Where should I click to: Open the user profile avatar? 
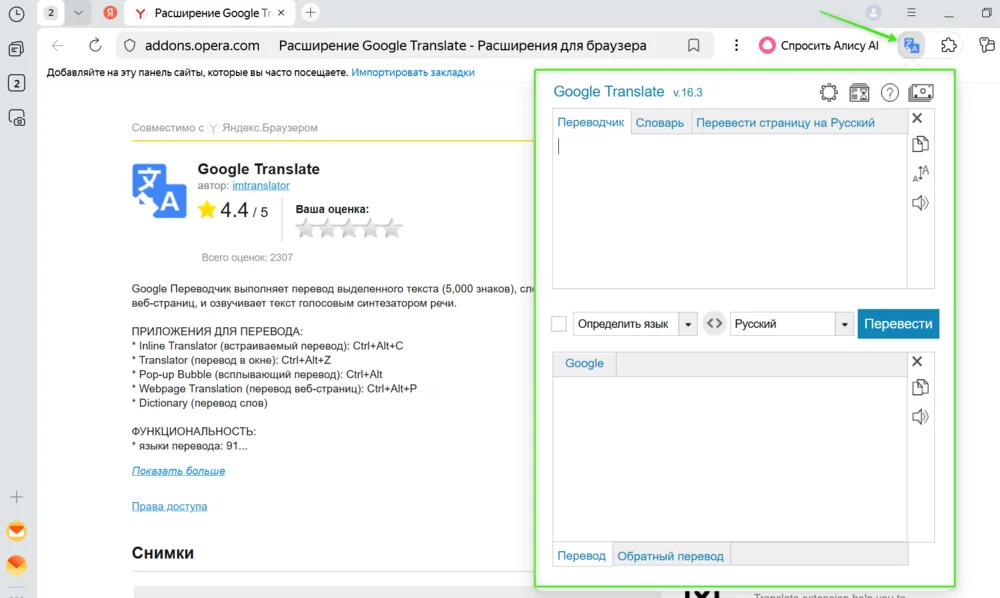[x=874, y=13]
